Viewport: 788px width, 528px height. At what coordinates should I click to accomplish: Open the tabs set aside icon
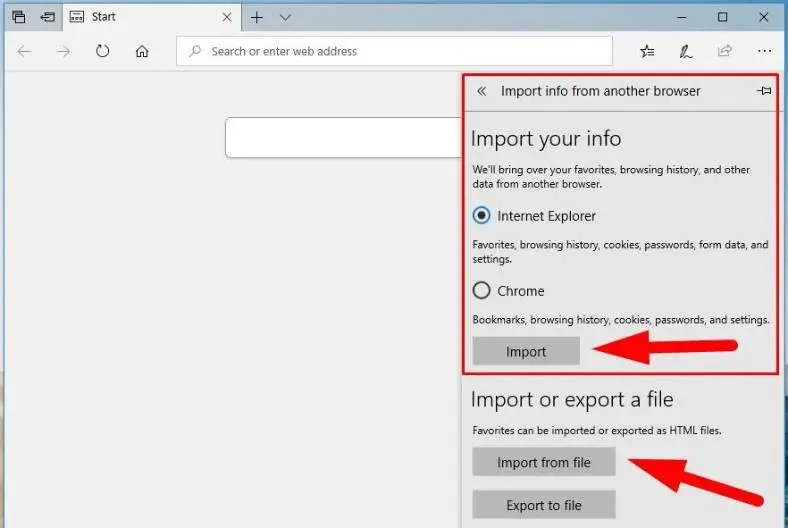click(x=19, y=17)
